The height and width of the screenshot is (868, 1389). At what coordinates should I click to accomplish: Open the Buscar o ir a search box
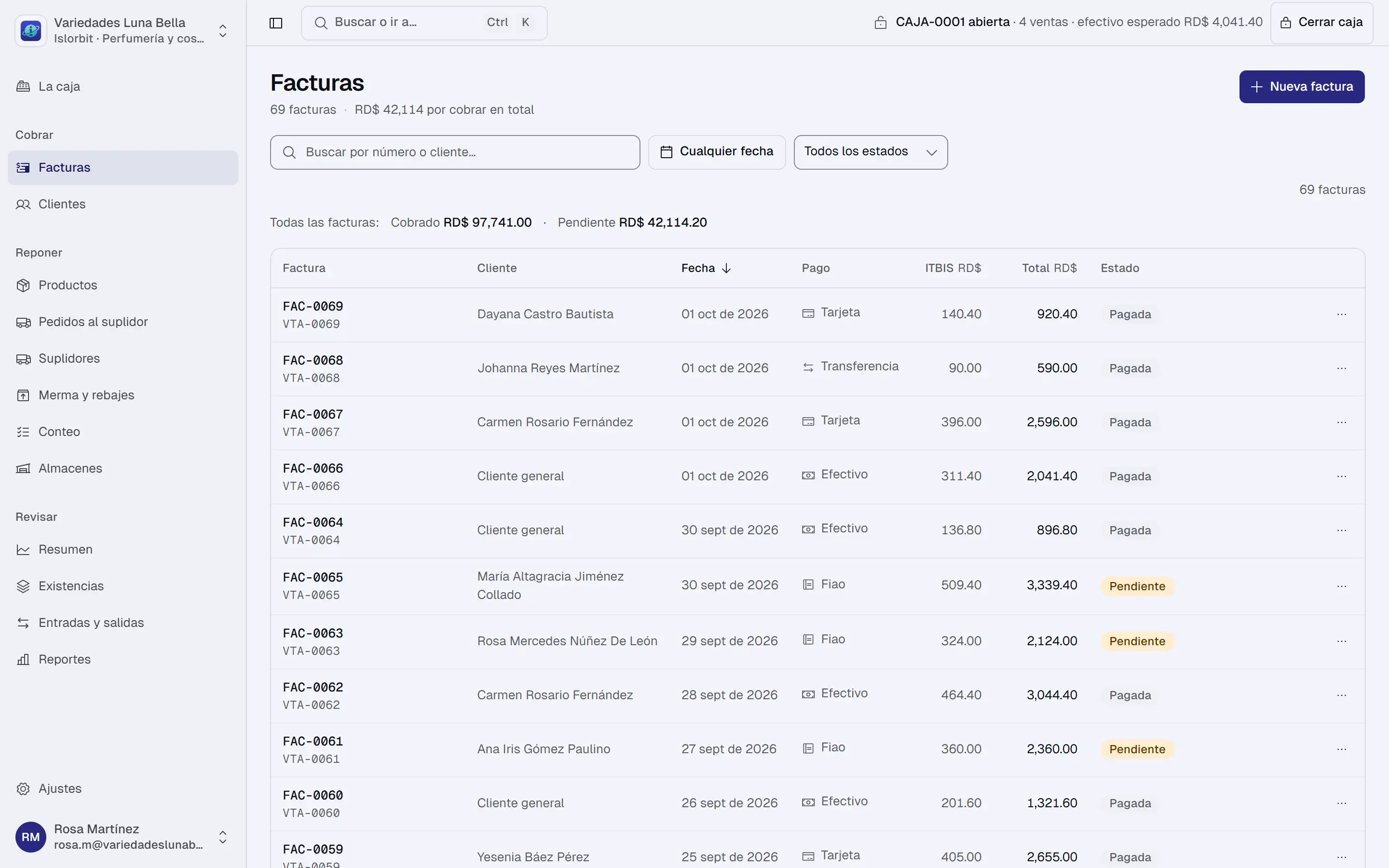[x=423, y=23]
